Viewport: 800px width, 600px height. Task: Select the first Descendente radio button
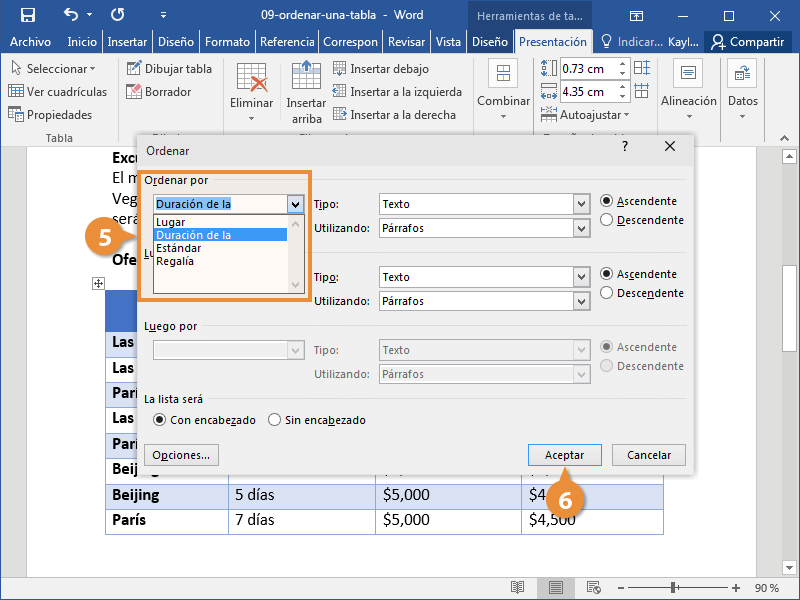click(x=607, y=220)
